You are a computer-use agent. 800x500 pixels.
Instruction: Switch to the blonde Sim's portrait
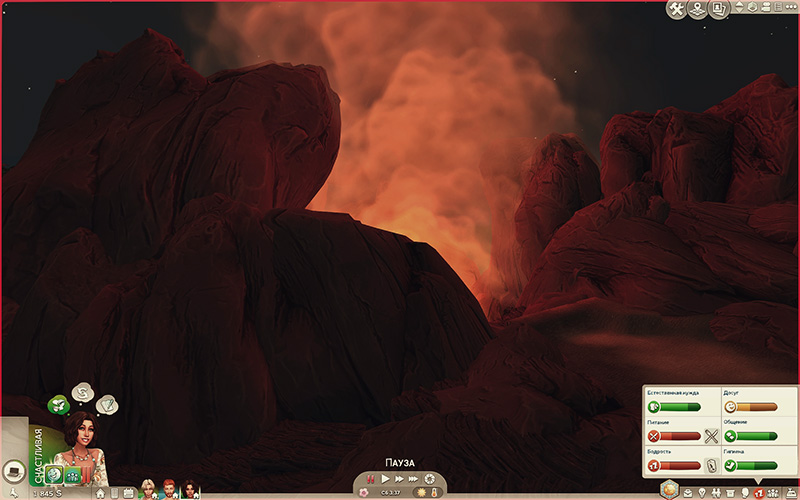147,489
